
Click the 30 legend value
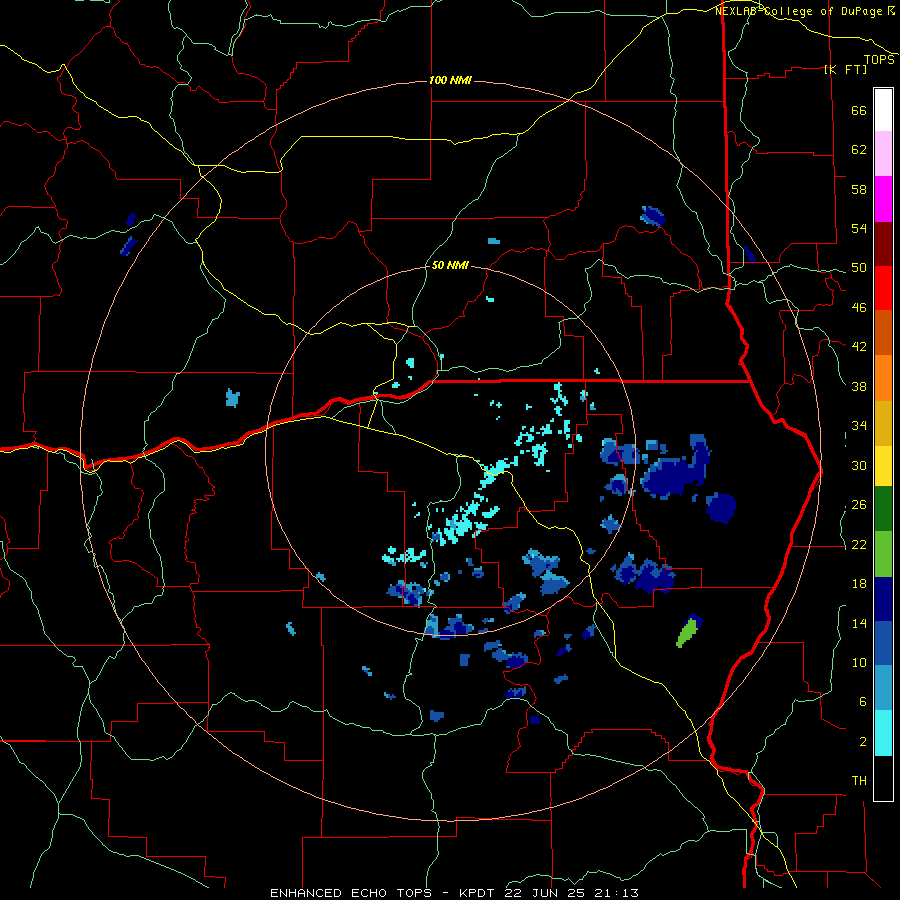coord(859,465)
